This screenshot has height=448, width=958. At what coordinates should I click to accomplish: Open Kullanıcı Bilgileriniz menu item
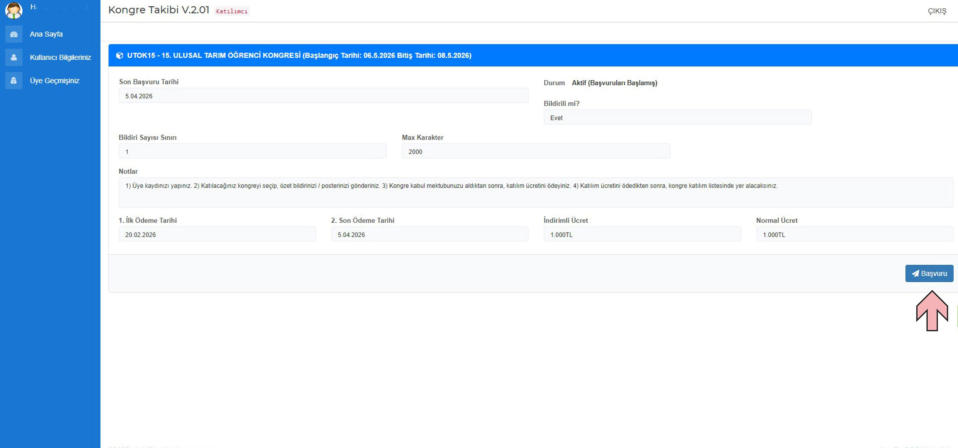[x=60, y=57]
